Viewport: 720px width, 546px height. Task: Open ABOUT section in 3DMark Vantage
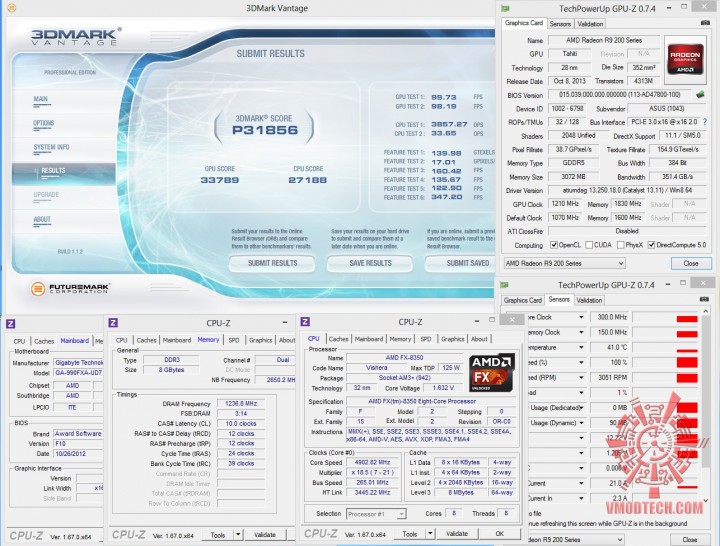click(42, 220)
